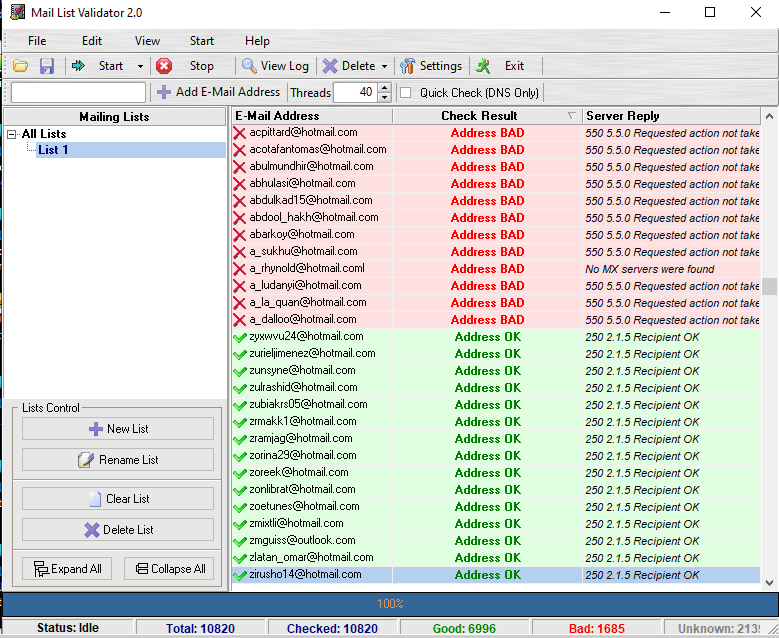Click the save floppy disk icon
The height and width of the screenshot is (638, 779).
(x=47, y=66)
